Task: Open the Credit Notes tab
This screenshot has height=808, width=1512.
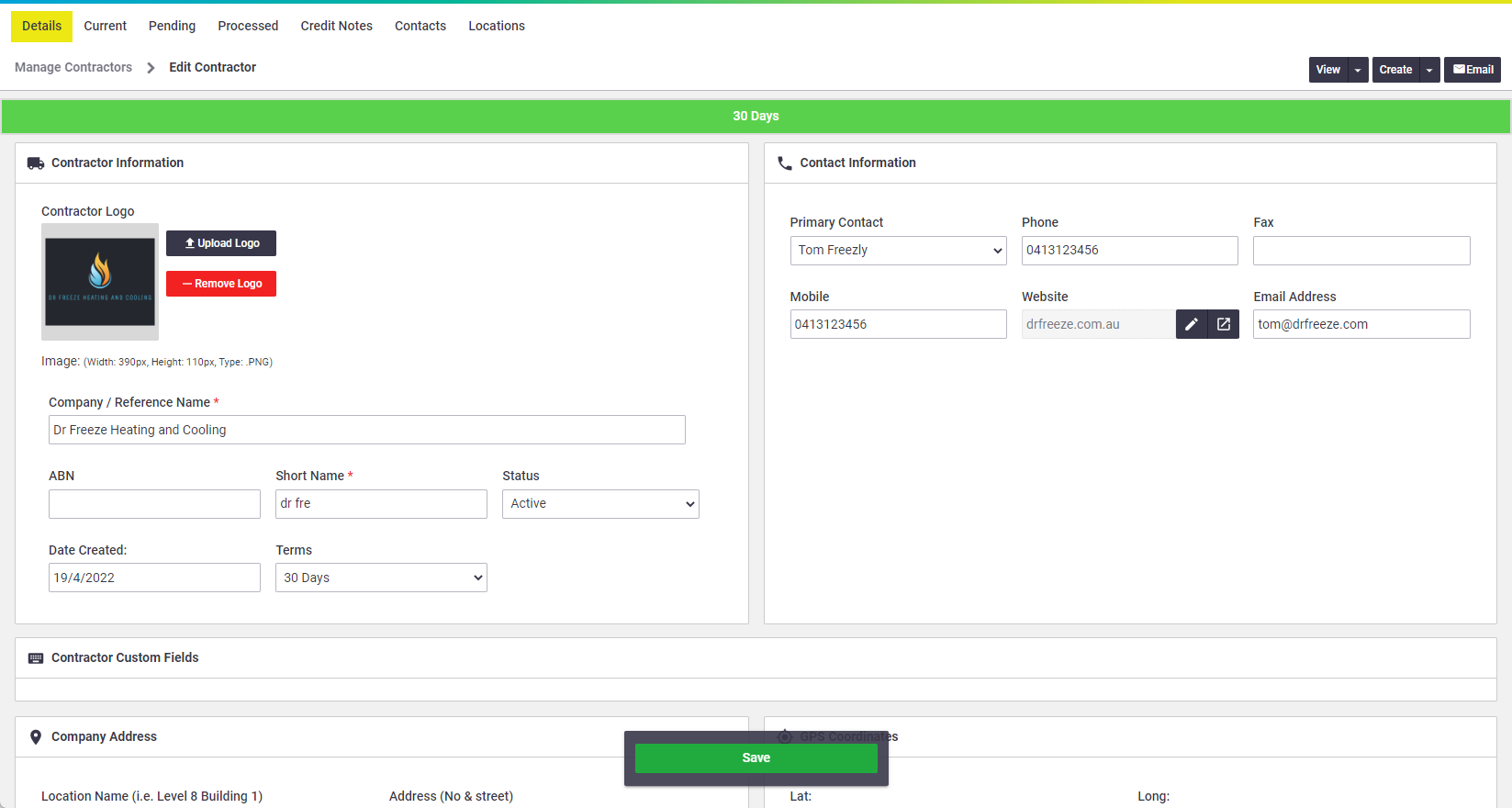Action: coord(337,26)
